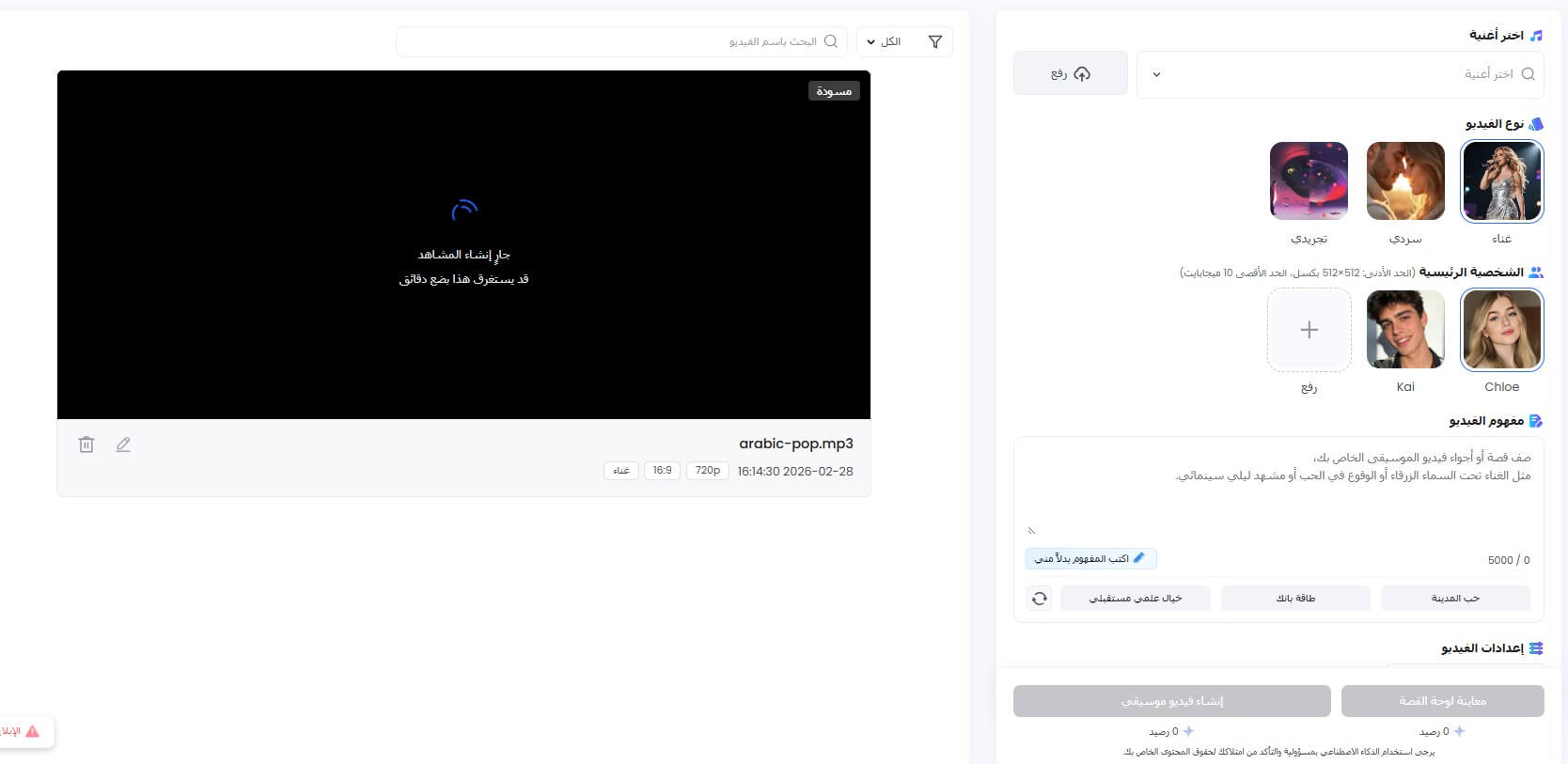Screen dimensions: 1568x764
Task: Click the arabic-pop.mp3 file name
Action: 796,444
